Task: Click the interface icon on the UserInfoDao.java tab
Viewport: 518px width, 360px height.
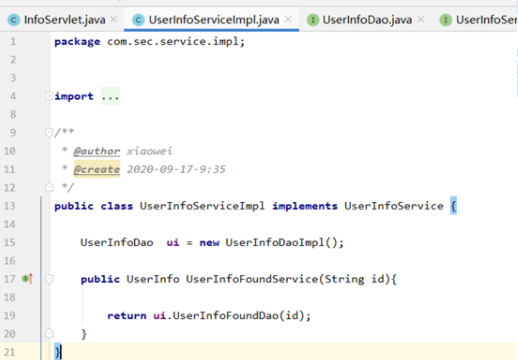Action: [x=313, y=20]
